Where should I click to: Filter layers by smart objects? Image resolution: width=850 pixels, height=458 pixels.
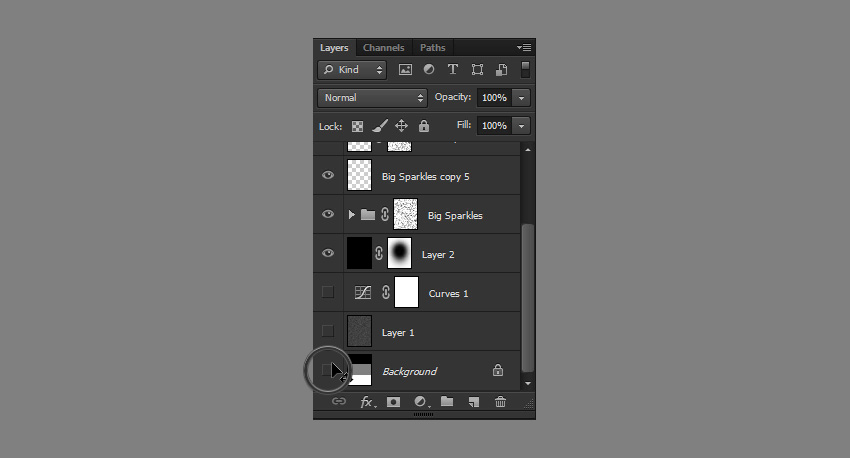tap(501, 69)
